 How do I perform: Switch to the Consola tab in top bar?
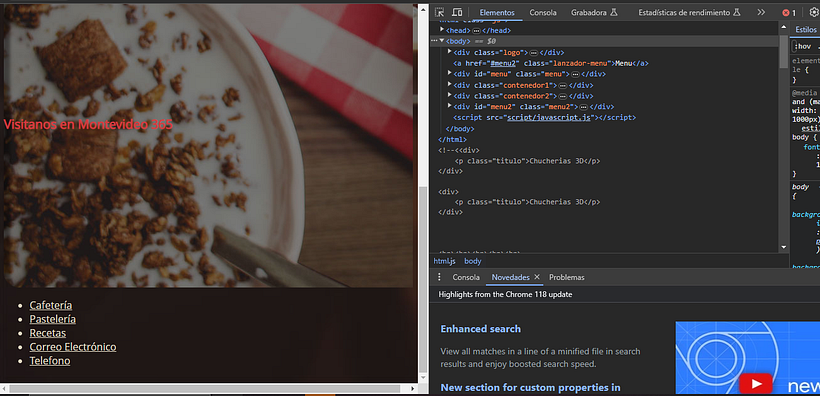pyautogui.click(x=543, y=13)
